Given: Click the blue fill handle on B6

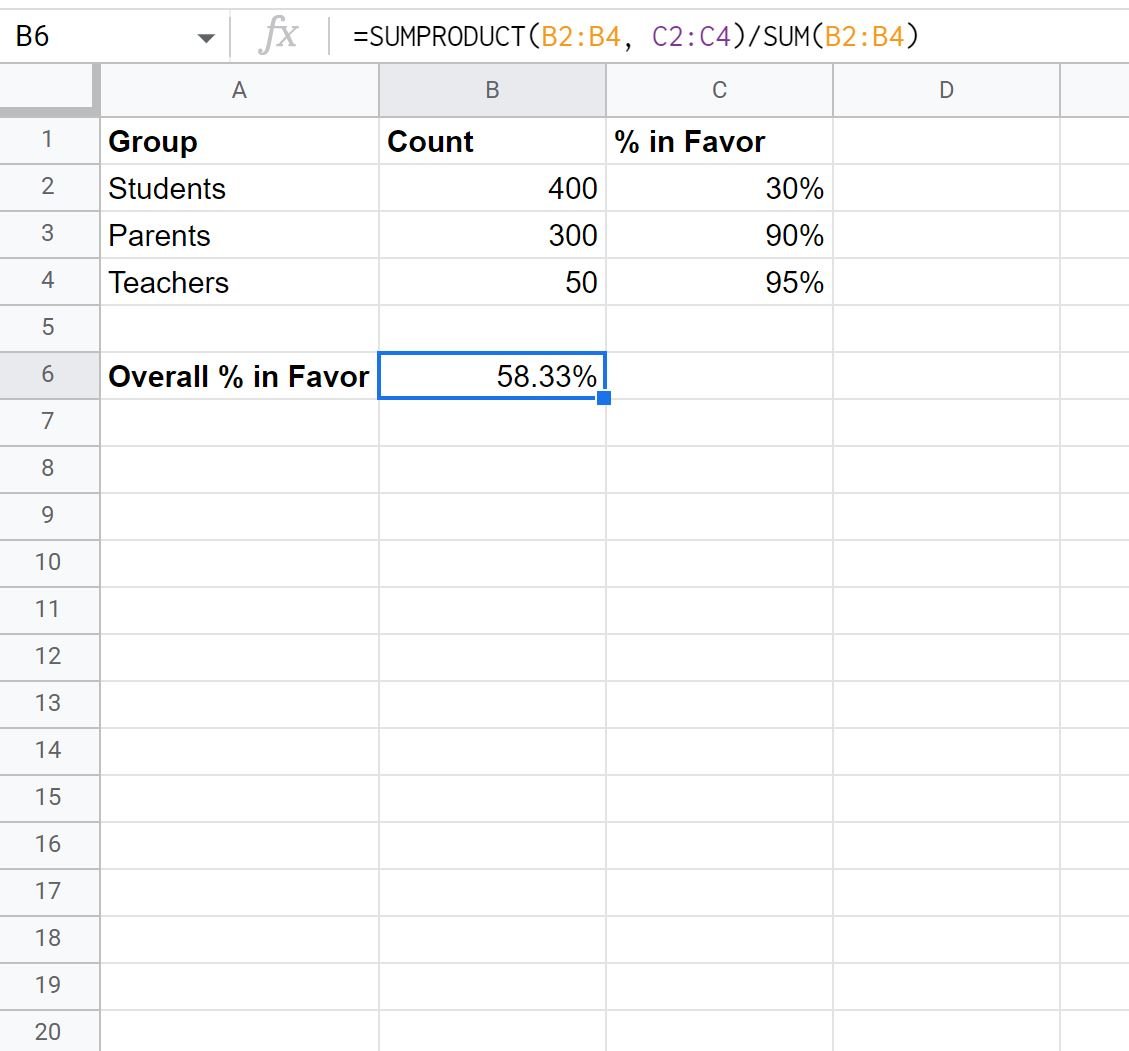Looking at the screenshot, I should click(604, 397).
